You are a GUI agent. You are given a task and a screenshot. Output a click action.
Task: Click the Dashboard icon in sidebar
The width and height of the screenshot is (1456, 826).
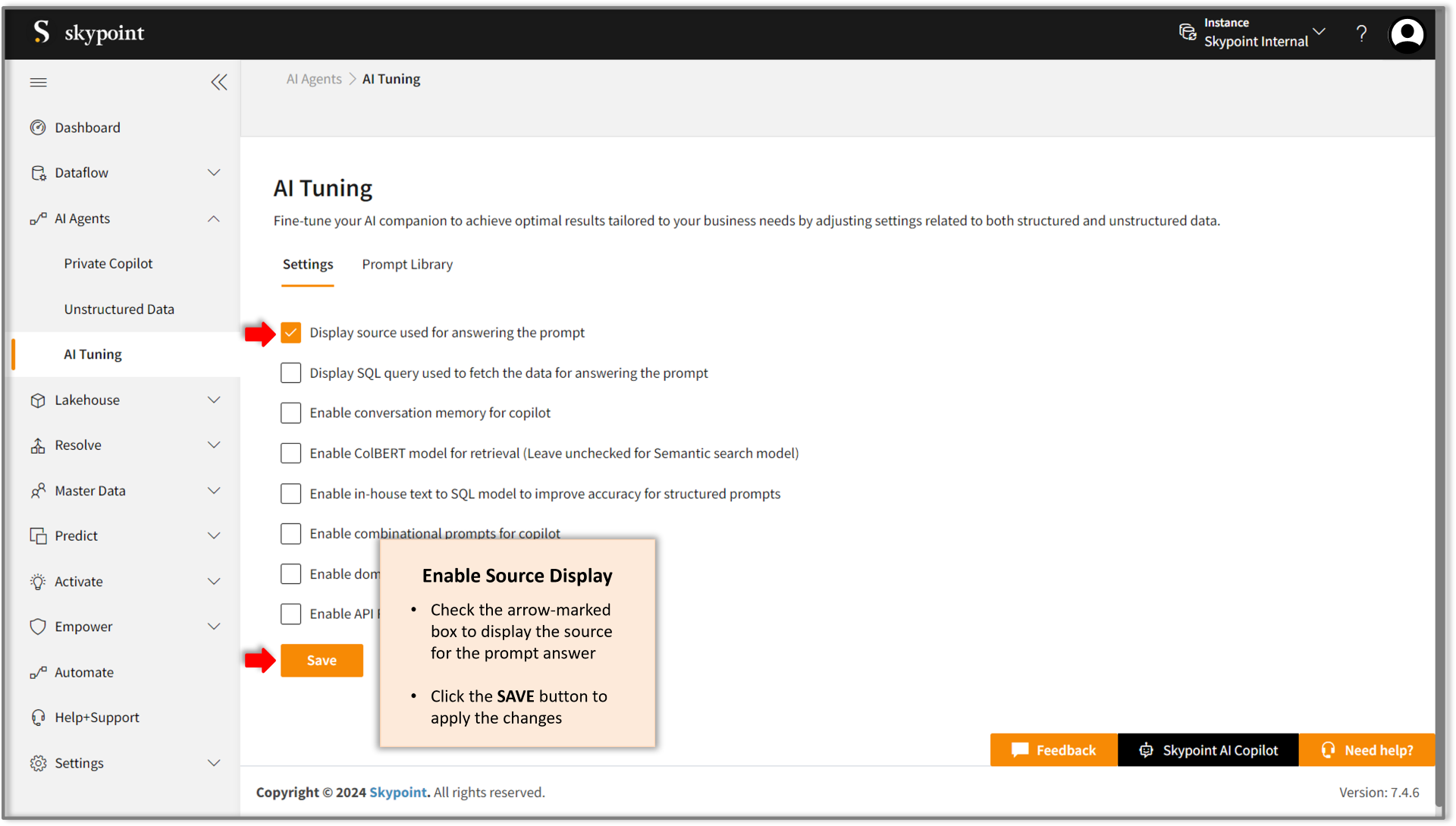click(38, 127)
